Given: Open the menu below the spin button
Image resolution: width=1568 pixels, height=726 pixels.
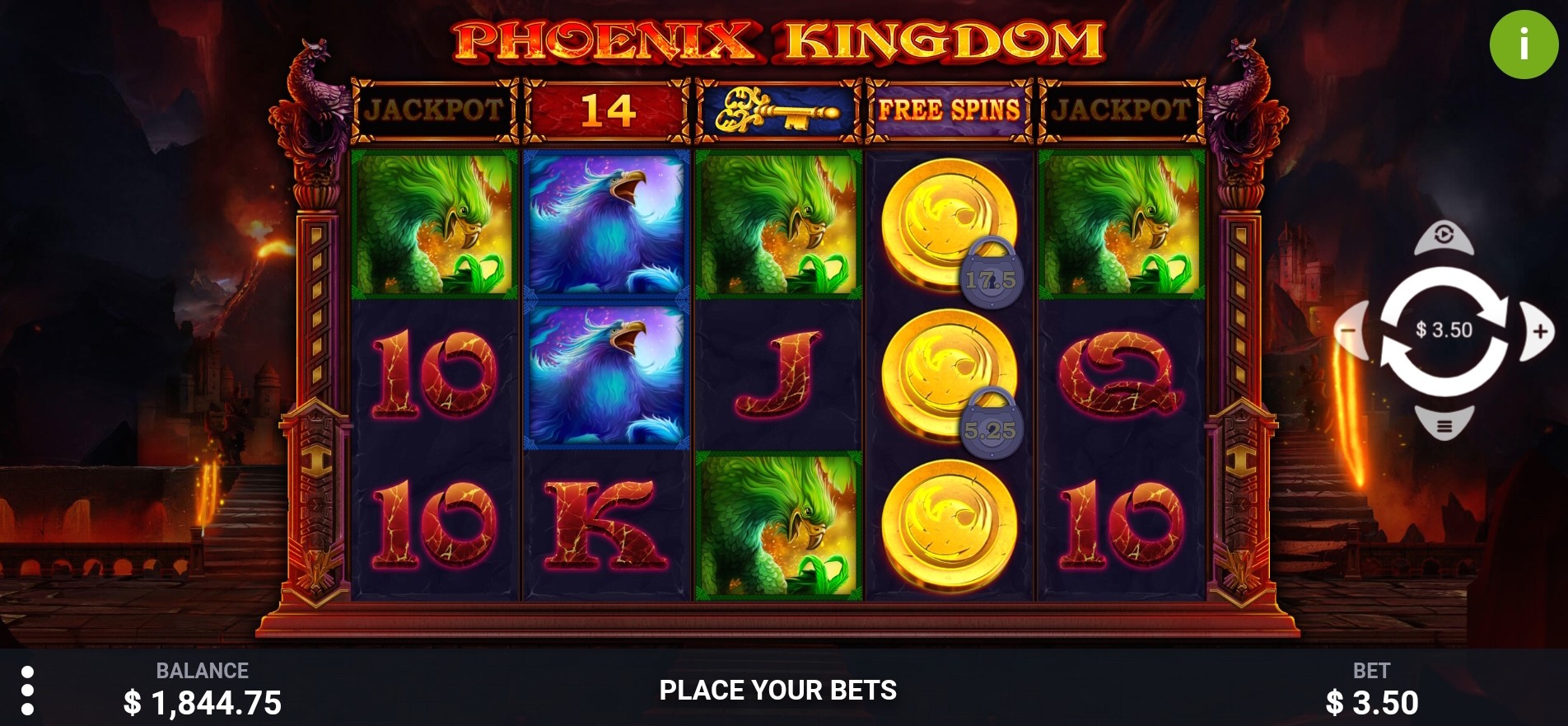Looking at the screenshot, I should [x=1444, y=424].
